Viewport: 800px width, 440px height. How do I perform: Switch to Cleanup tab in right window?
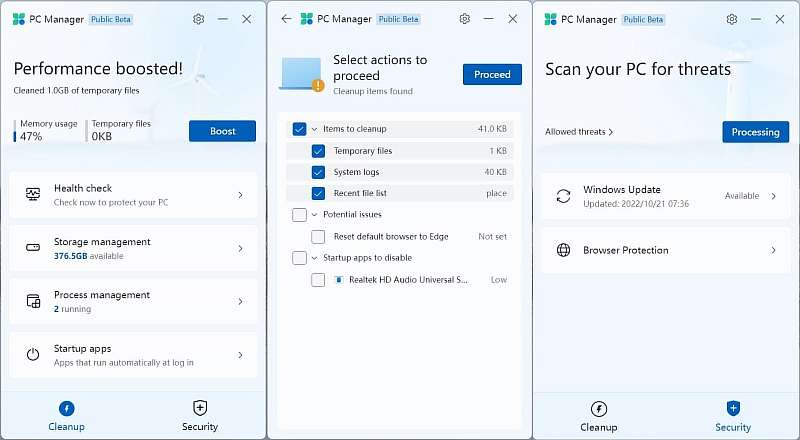[x=599, y=415]
